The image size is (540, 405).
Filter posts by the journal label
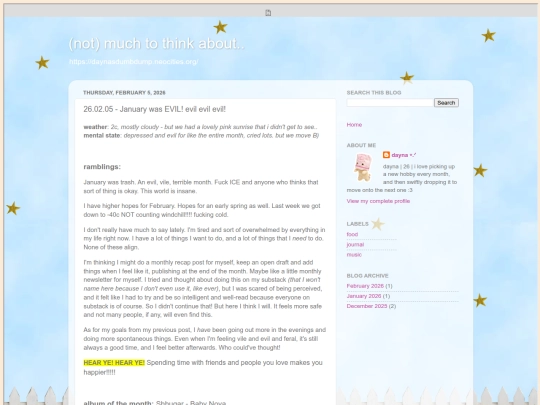355,245
